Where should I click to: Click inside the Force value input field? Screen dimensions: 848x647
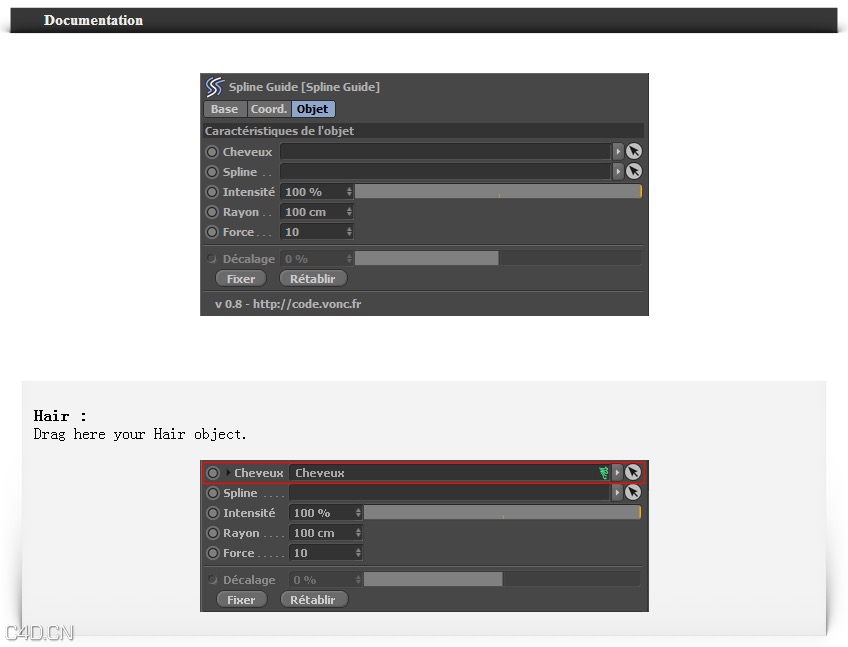315,231
